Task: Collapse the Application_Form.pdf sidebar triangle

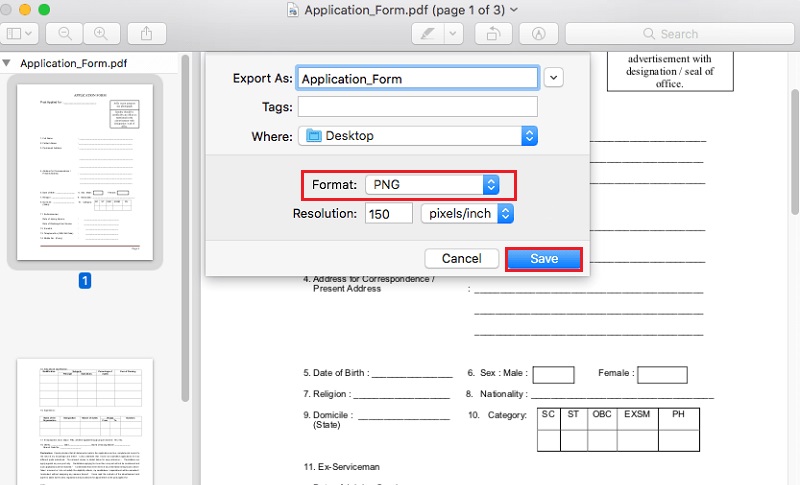Action: pyautogui.click(x=7, y=63)
